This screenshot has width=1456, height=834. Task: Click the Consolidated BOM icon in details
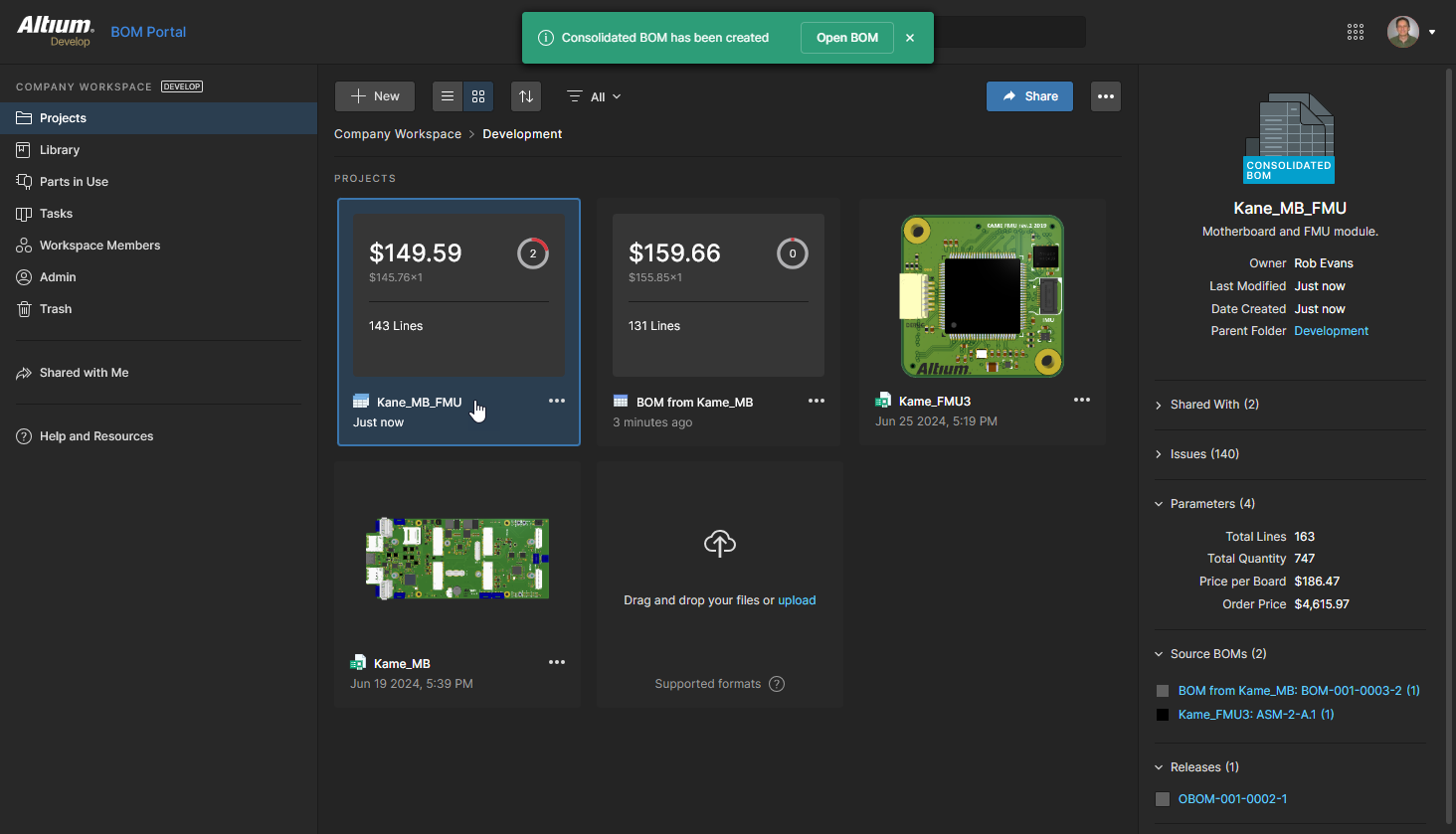pyautogui.click(x=1290, y=138)
